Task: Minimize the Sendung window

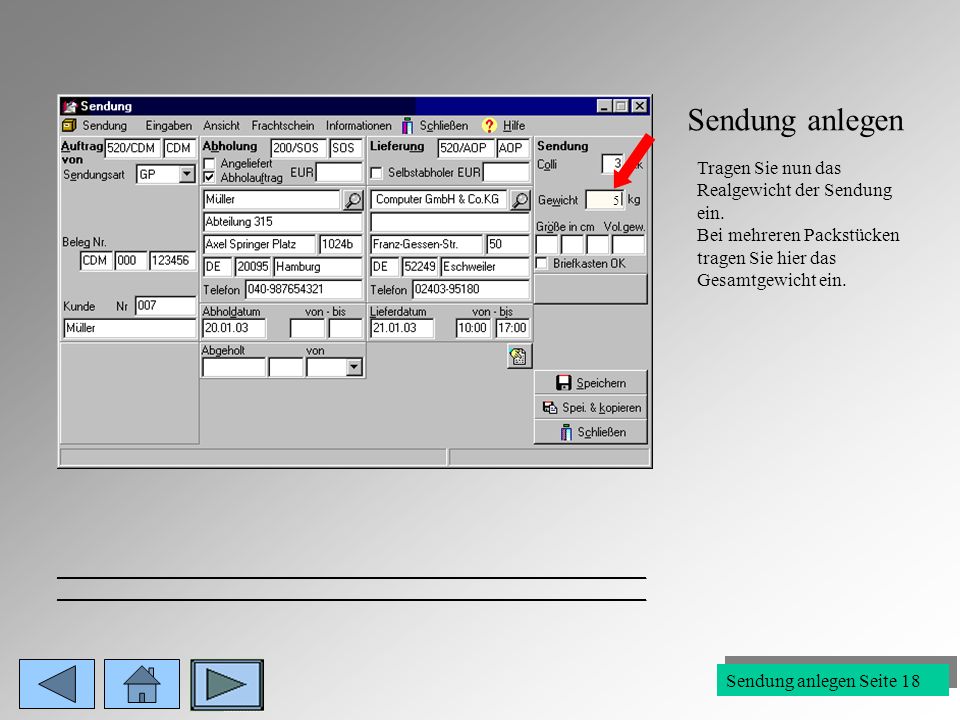Action: pos(604,107)
